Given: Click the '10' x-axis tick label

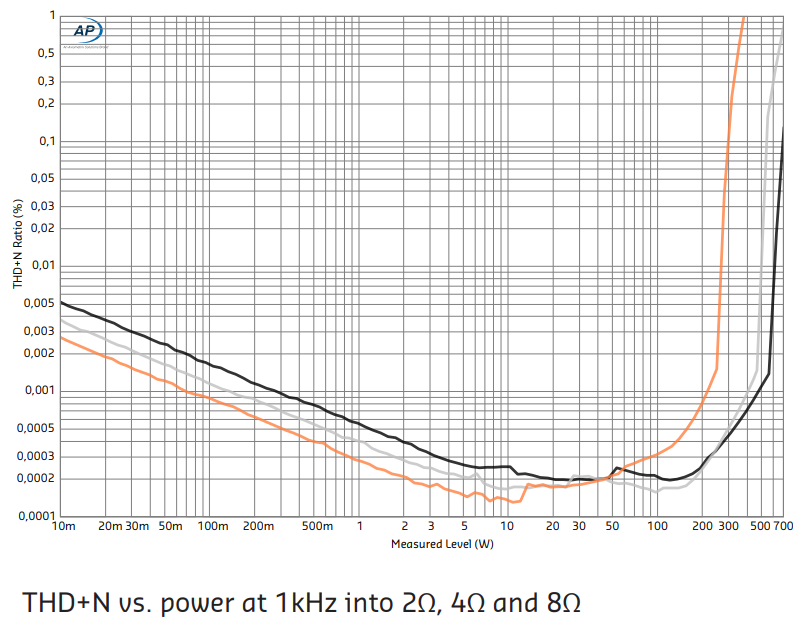Looking at the screenshot, I should 507,526.
